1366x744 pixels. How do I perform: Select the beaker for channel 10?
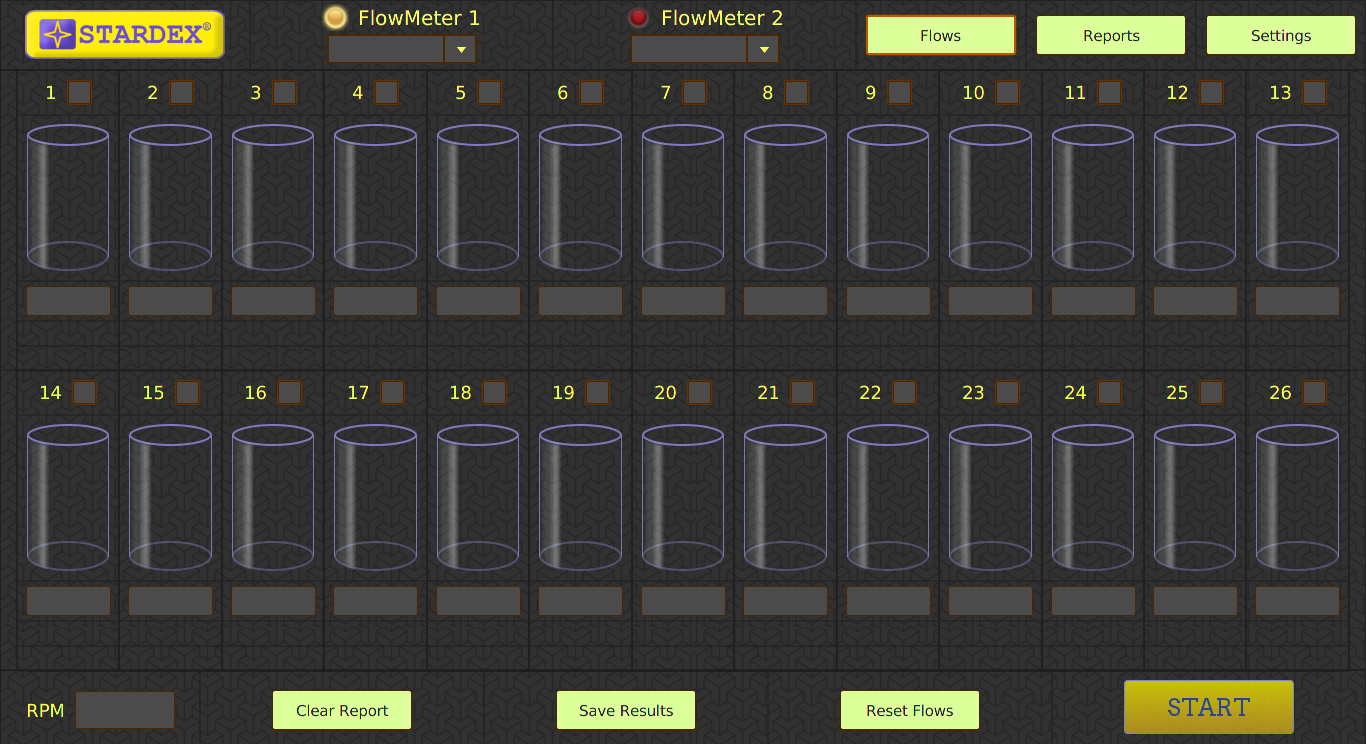tap(990, 197)
